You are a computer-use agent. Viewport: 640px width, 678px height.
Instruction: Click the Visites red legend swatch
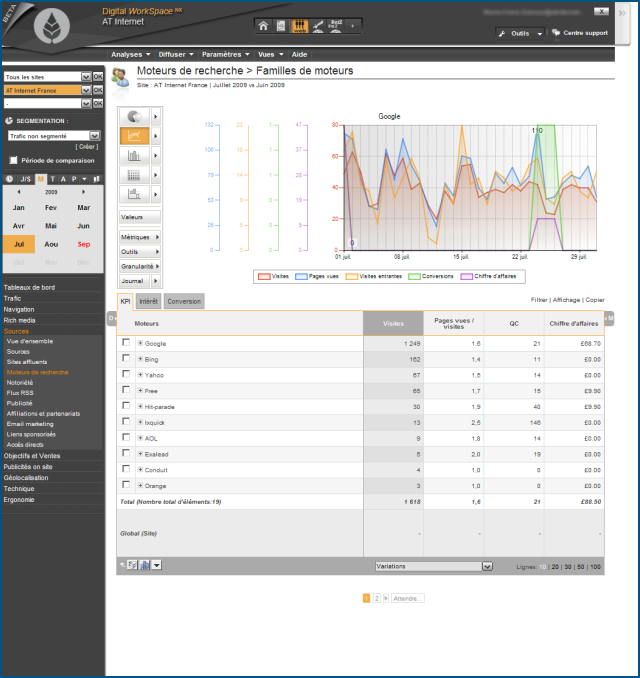tap(264, 276)
